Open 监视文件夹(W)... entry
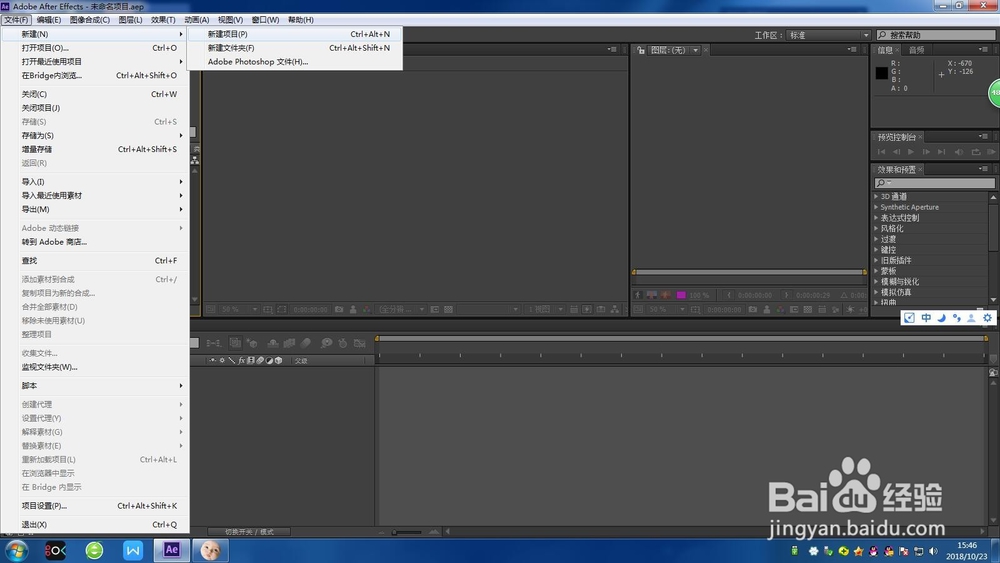This screenshot has height=563, width=1000. coord(94,367)
